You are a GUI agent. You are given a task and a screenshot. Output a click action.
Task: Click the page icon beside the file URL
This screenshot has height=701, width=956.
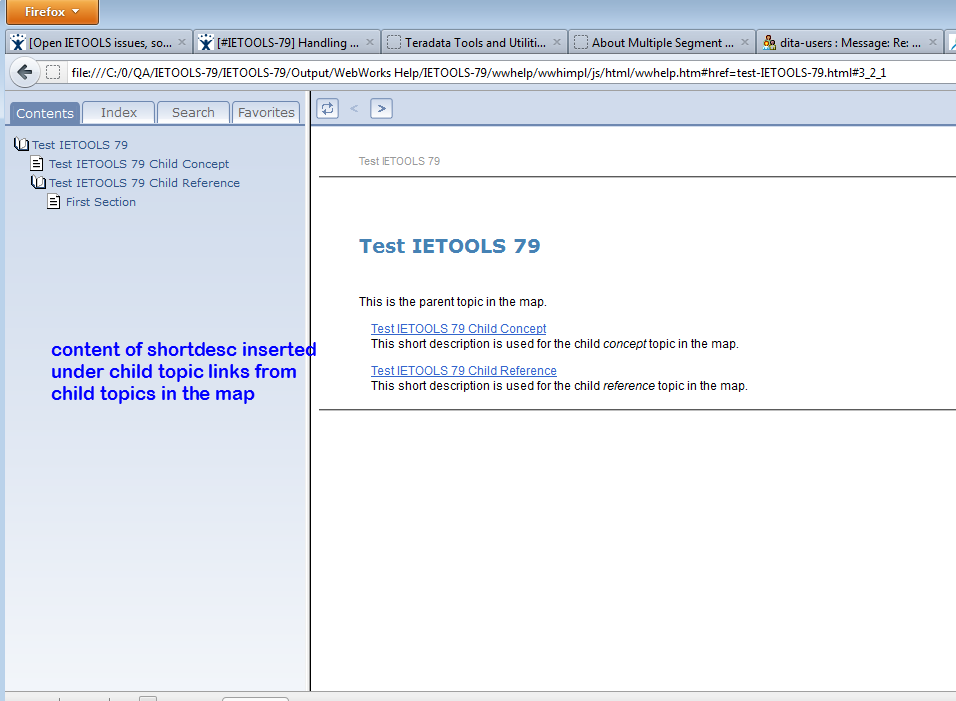pos(53,72)
